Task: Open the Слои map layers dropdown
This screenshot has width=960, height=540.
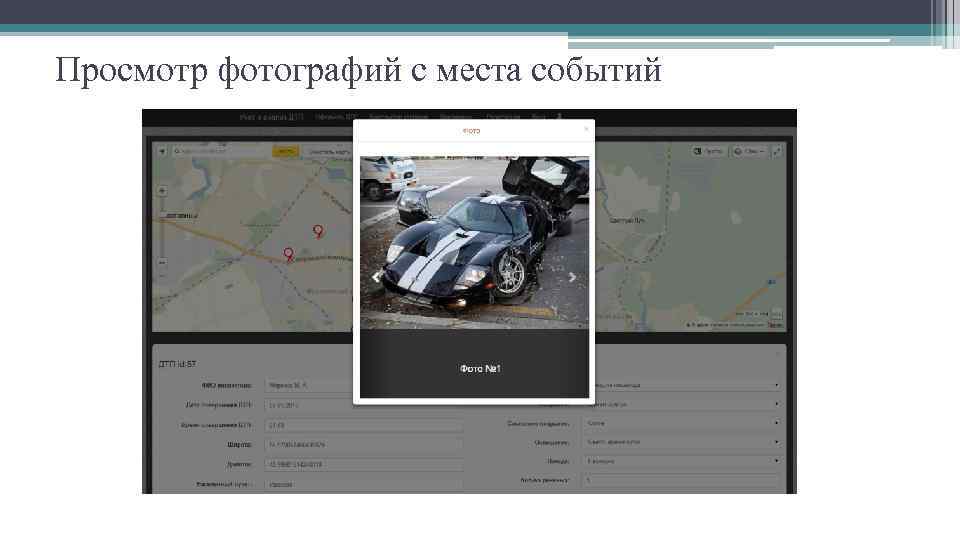Action: click(749, 151)
